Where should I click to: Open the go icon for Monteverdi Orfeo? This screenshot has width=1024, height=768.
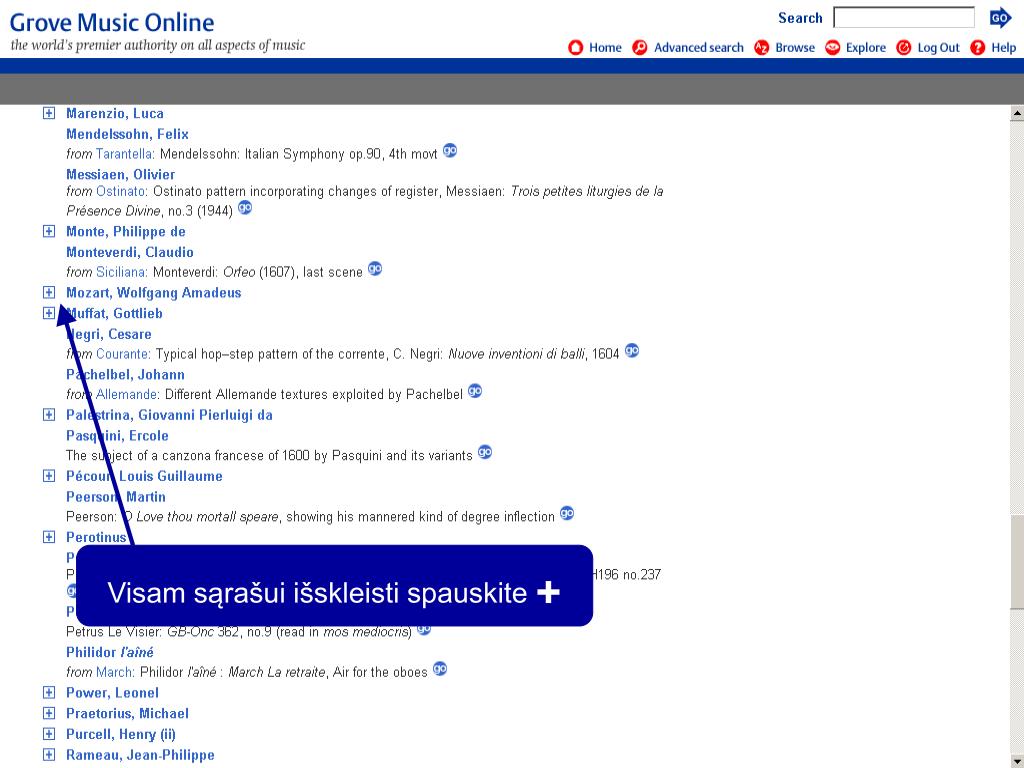click(375, 268)
